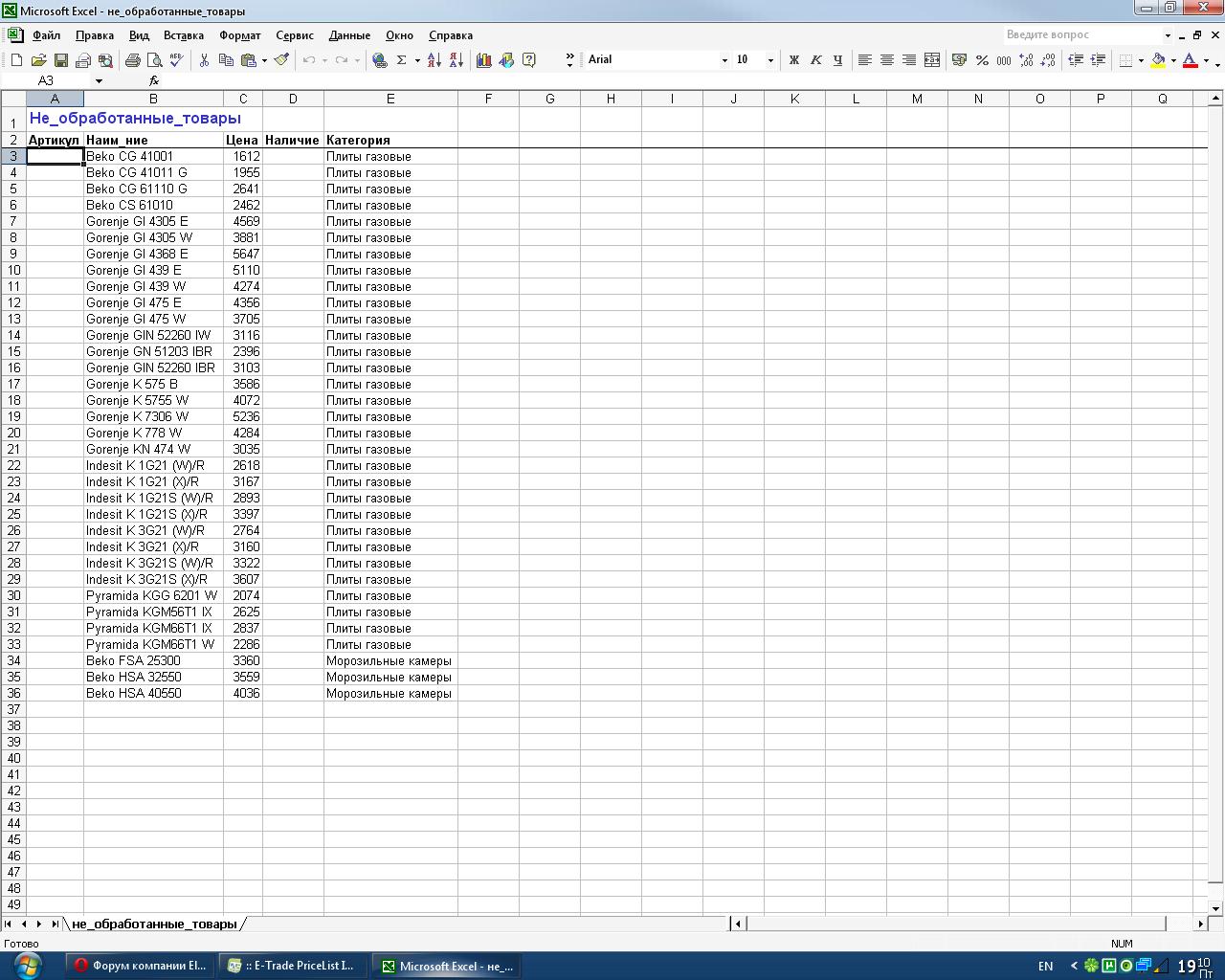Show more standard toolbar options
The image size is (1225, 980).
(x=569, y=60)
